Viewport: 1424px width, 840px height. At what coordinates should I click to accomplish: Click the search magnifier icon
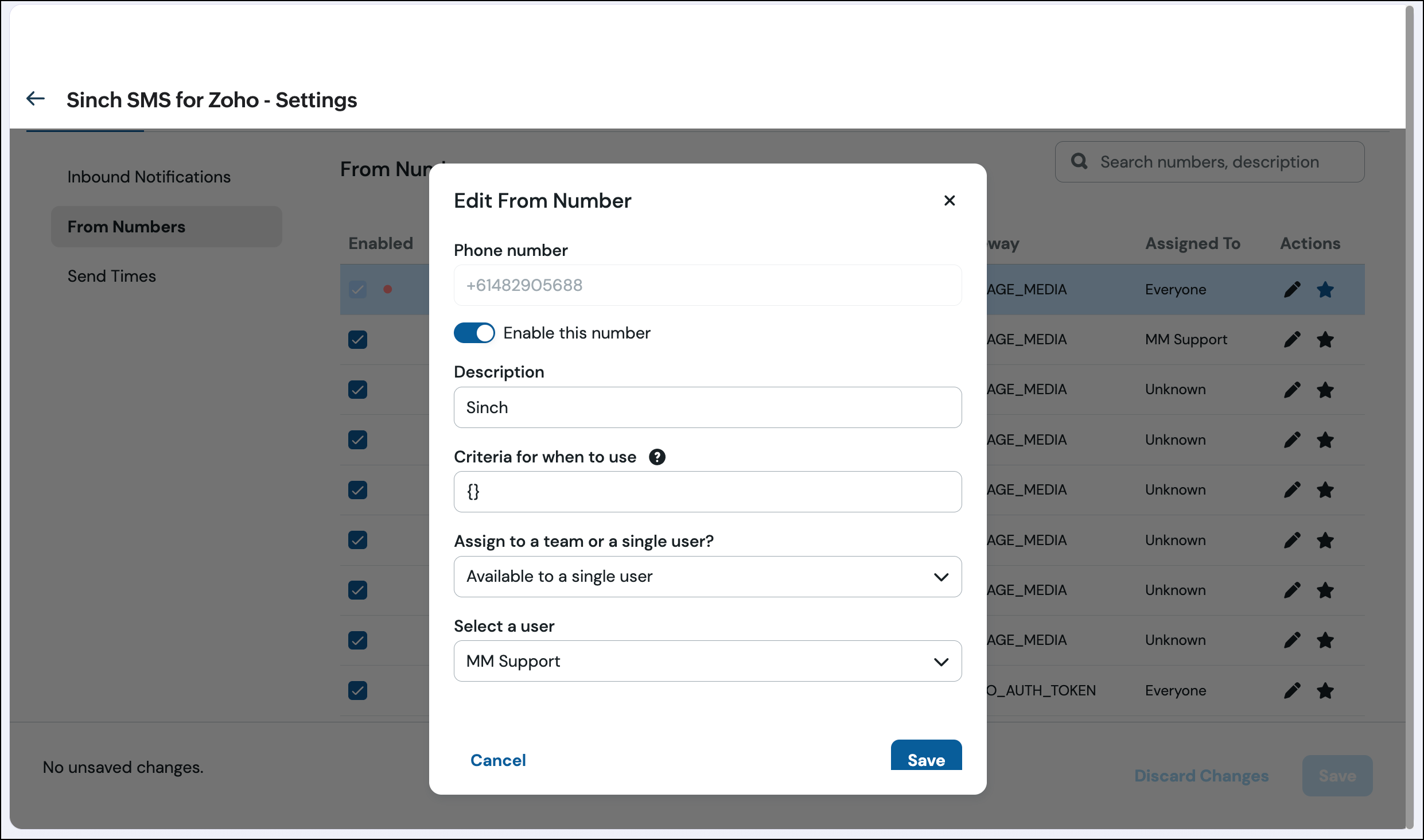[1079, 161]
